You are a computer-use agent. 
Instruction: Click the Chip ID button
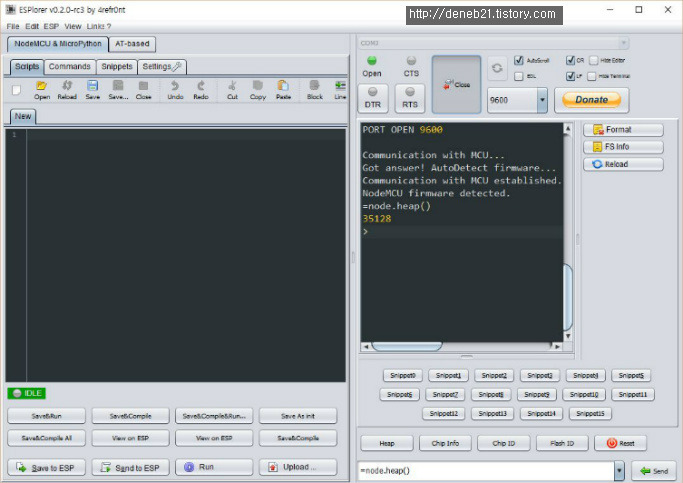pyautogui.click(x=504, y=443)
